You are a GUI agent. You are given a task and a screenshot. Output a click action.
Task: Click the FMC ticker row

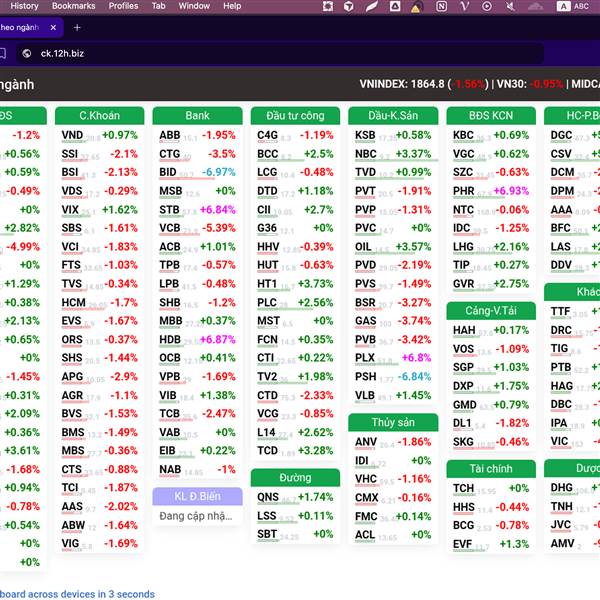[x=393, y=517]
